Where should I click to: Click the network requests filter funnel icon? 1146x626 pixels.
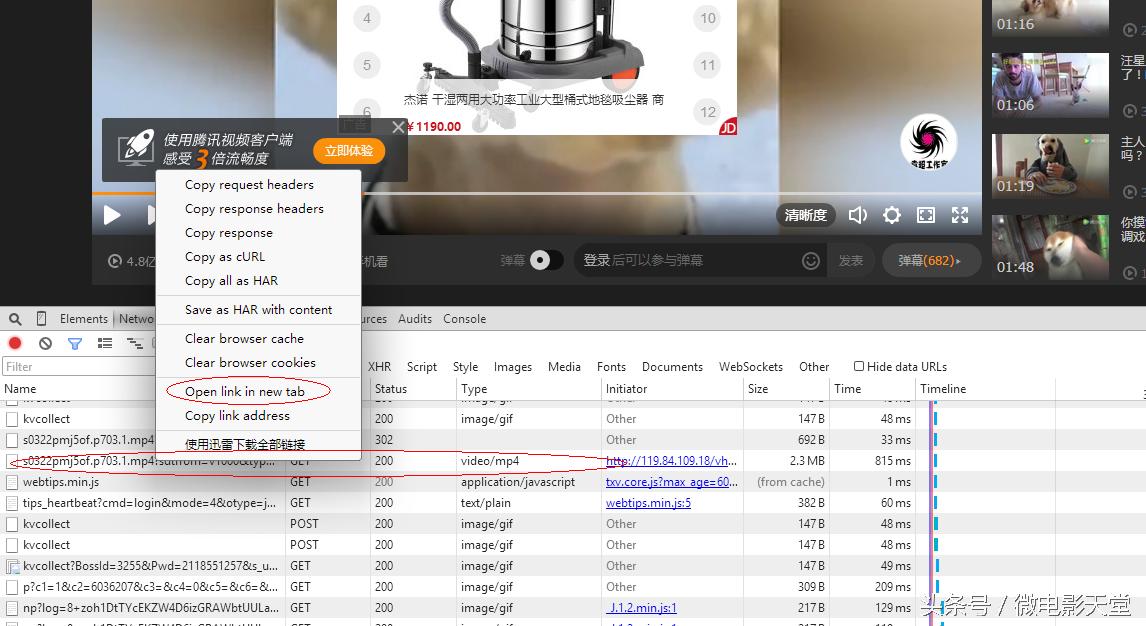pyautogui.click(x=73, y=342)
